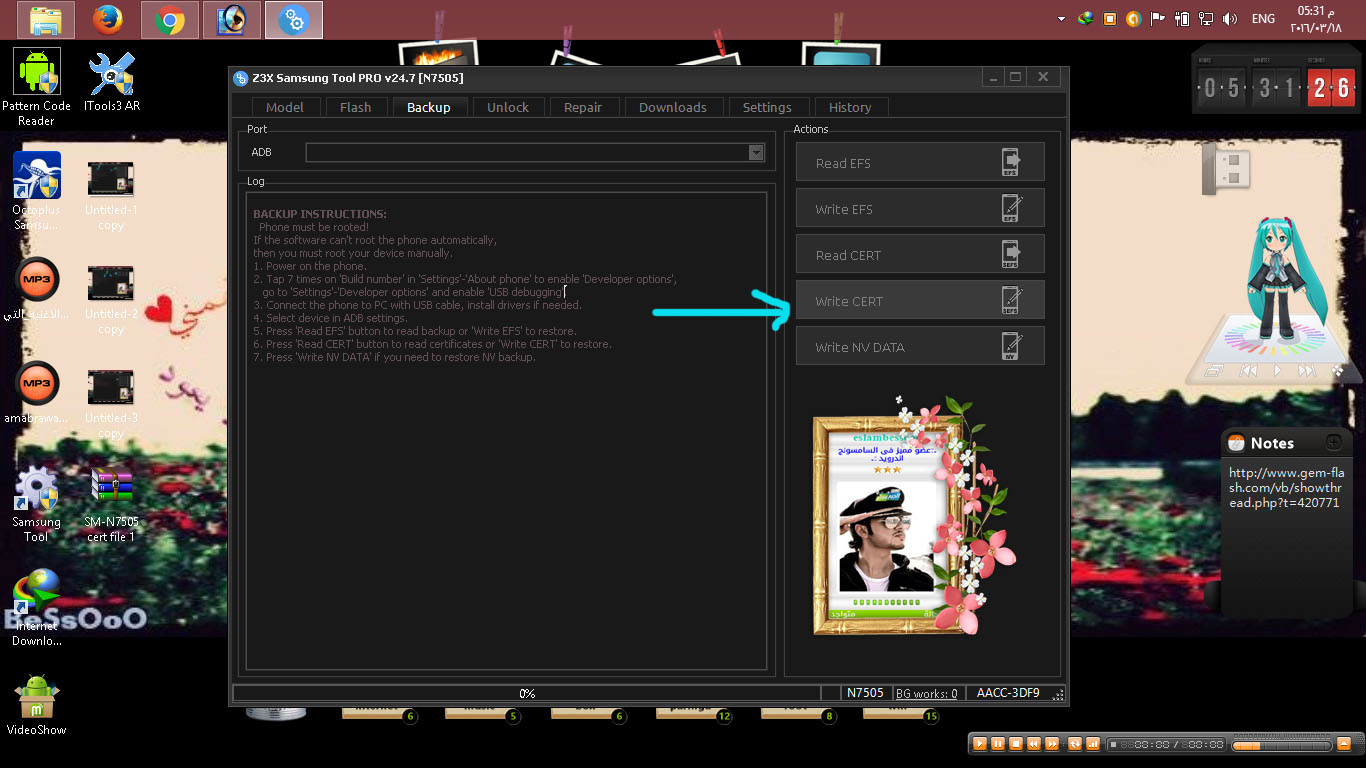Screen dimensions: 1366x768
Task: Launch Google Chrome from the taskbar
Action: pos(170,19)
